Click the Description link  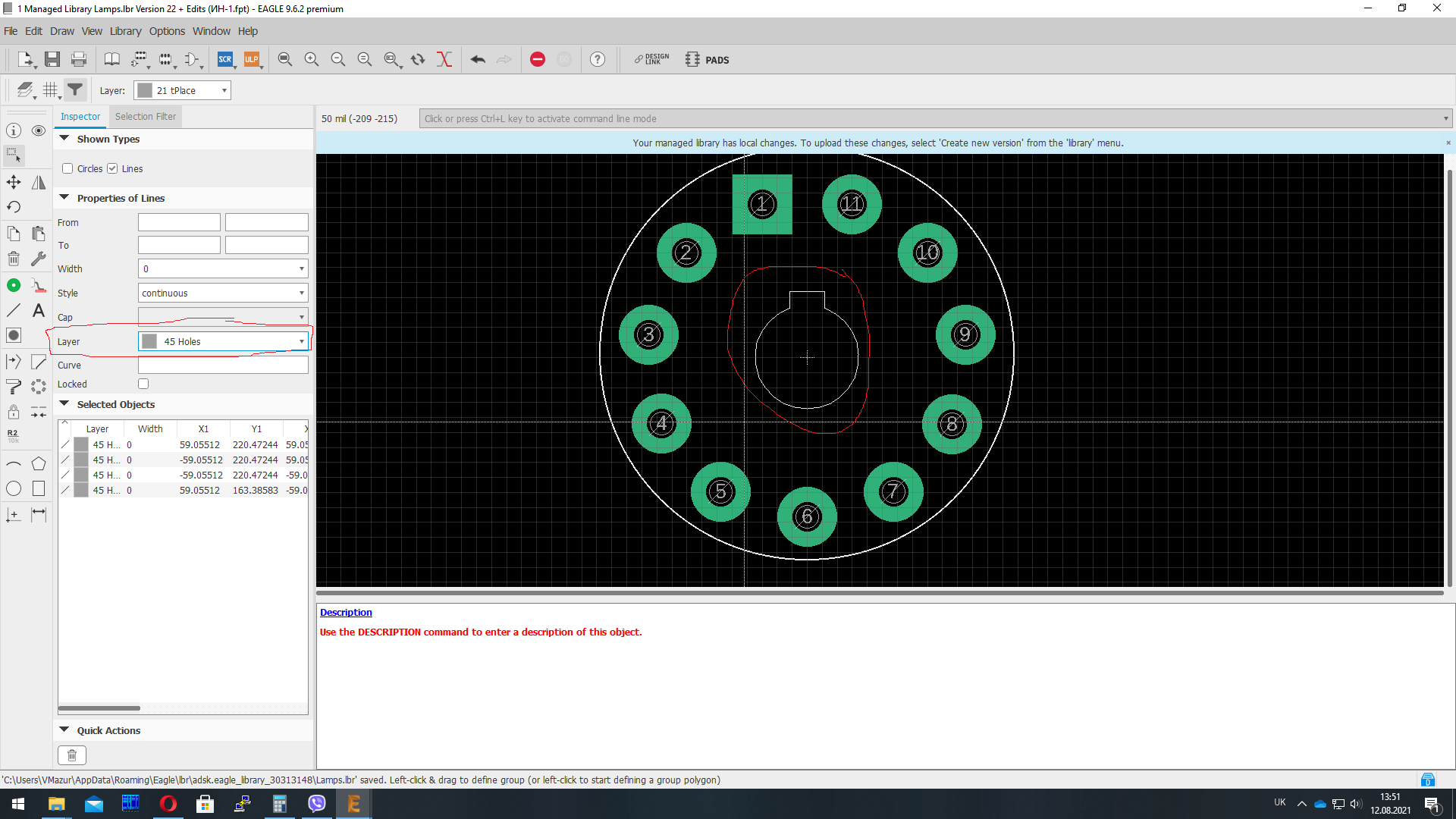pyautogui.click(x=346, y=613)
